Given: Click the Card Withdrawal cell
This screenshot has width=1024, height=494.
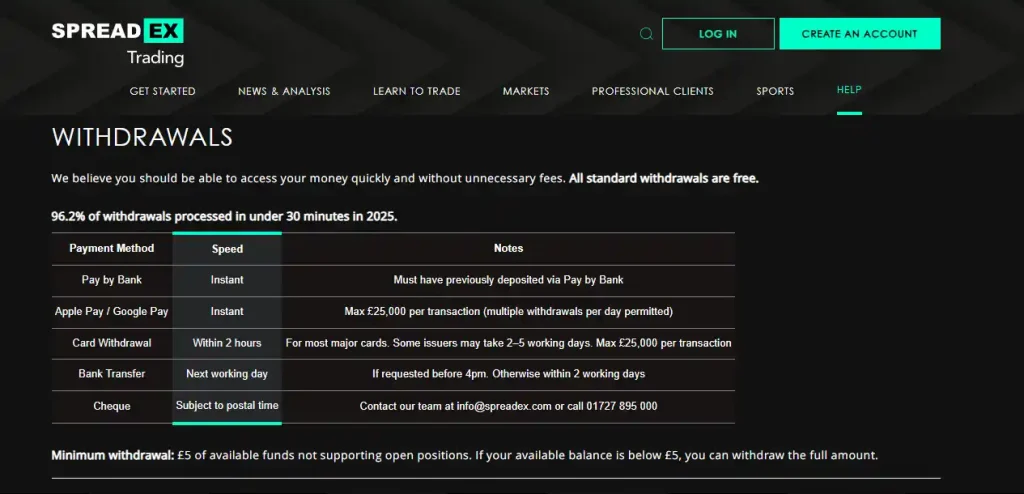Looking at the screenshot, I should click(x=112, y=343).
